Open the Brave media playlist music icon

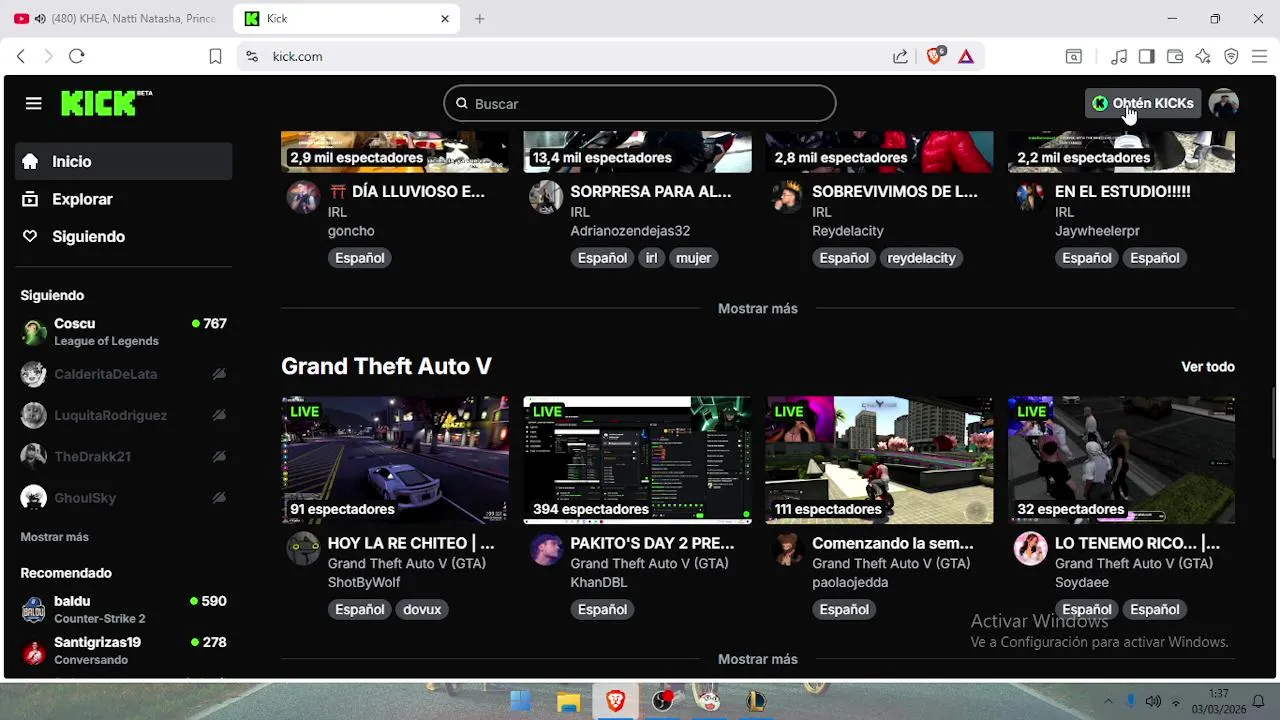[x=1119, y=57]
